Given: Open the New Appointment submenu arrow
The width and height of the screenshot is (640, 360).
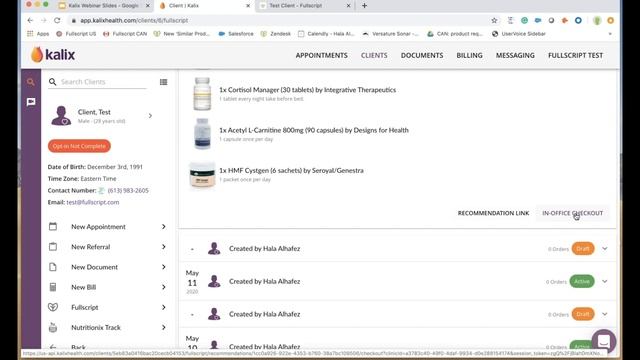Looking at the screenshot, I should [163, 227].
